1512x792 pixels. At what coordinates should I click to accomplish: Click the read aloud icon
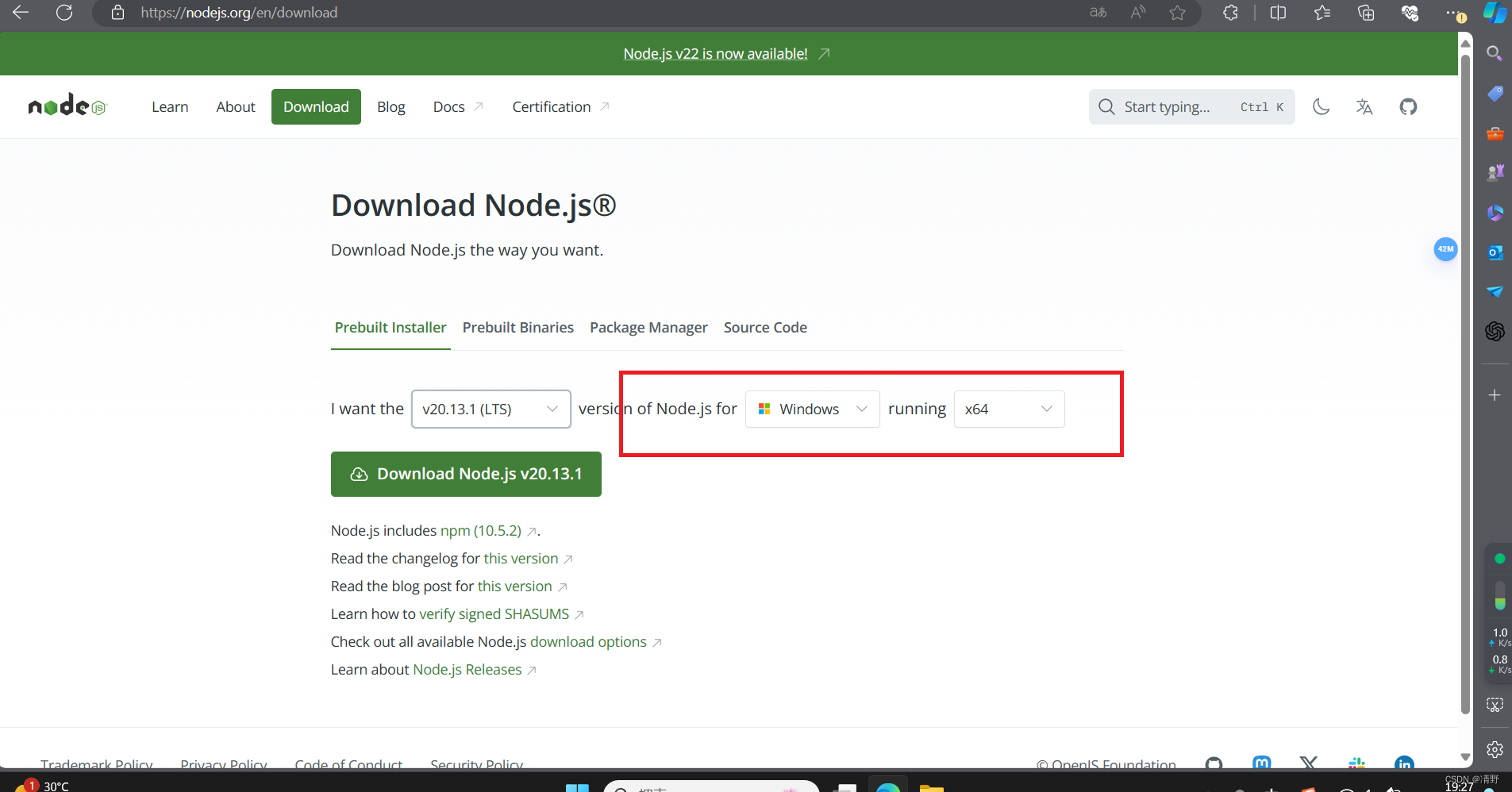[1138, 12]
